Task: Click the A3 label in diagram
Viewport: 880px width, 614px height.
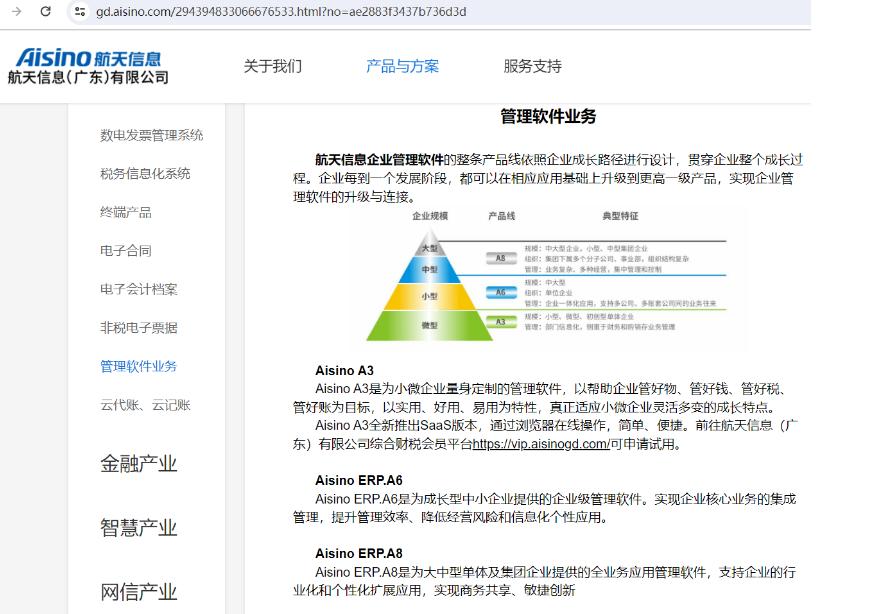Action: [x=501, y=322]
